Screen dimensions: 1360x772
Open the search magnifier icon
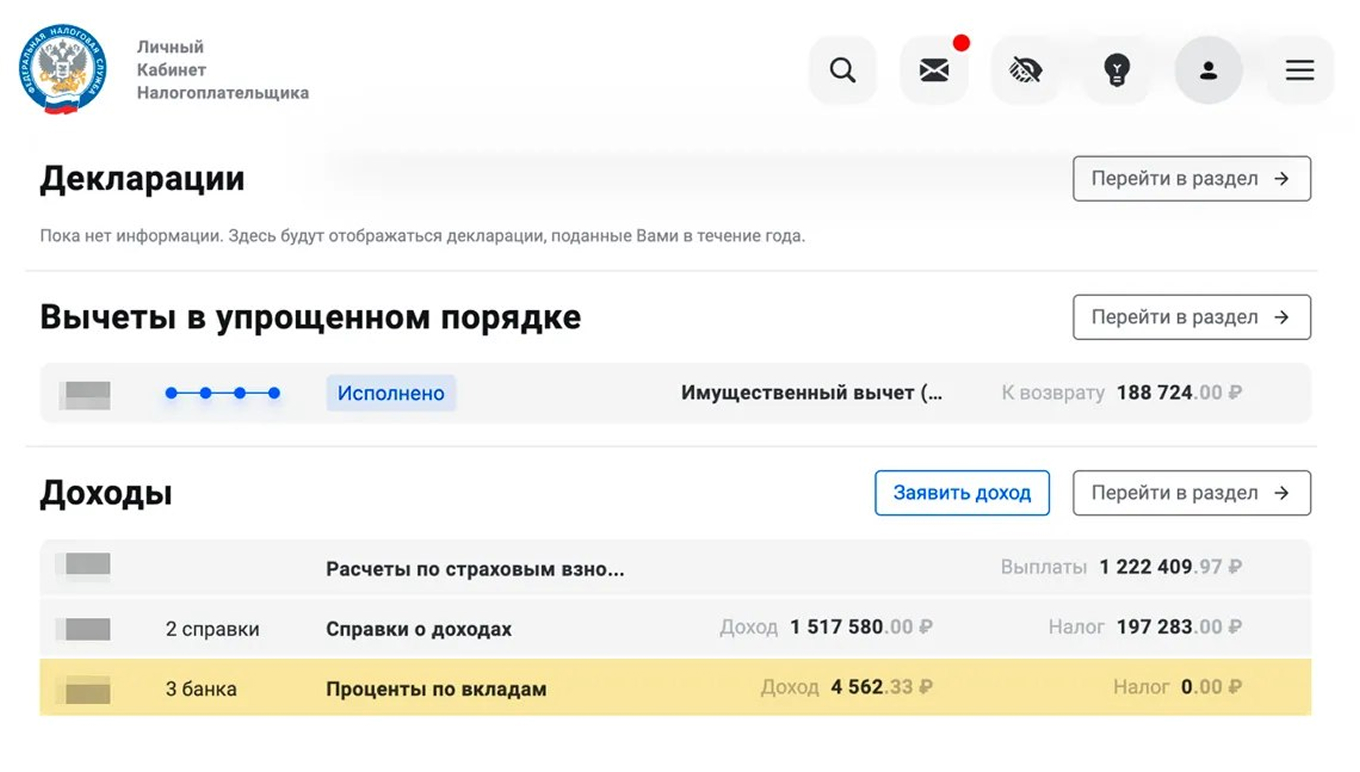point(843,70)
